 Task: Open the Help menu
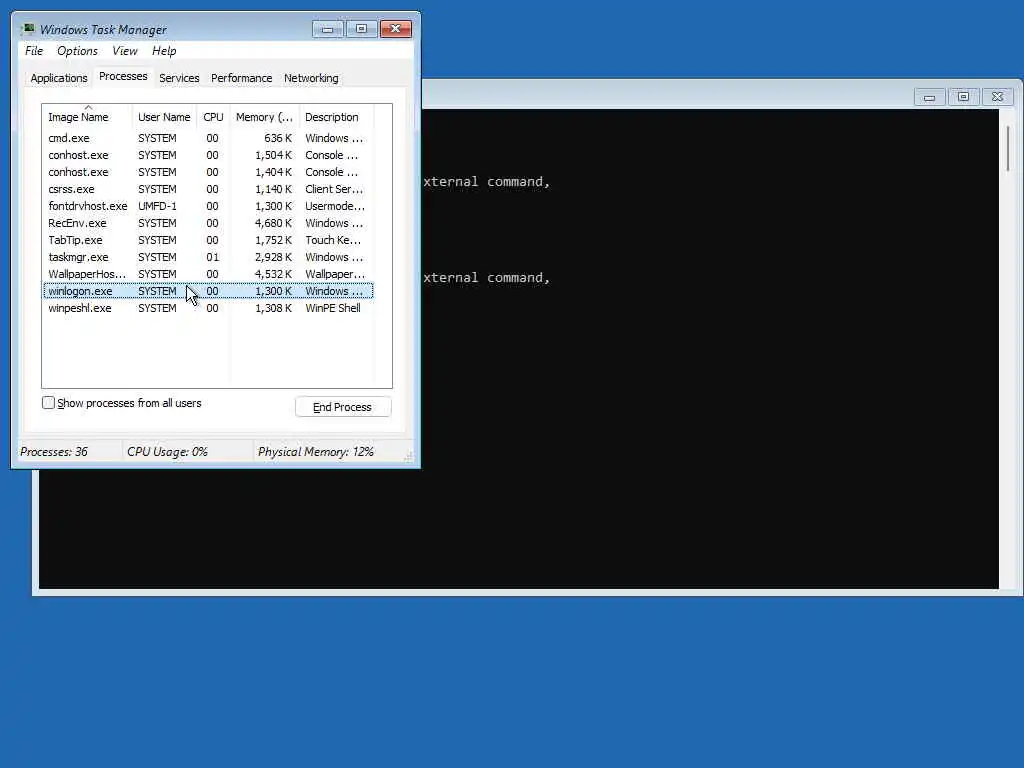[x=164, y=51]
